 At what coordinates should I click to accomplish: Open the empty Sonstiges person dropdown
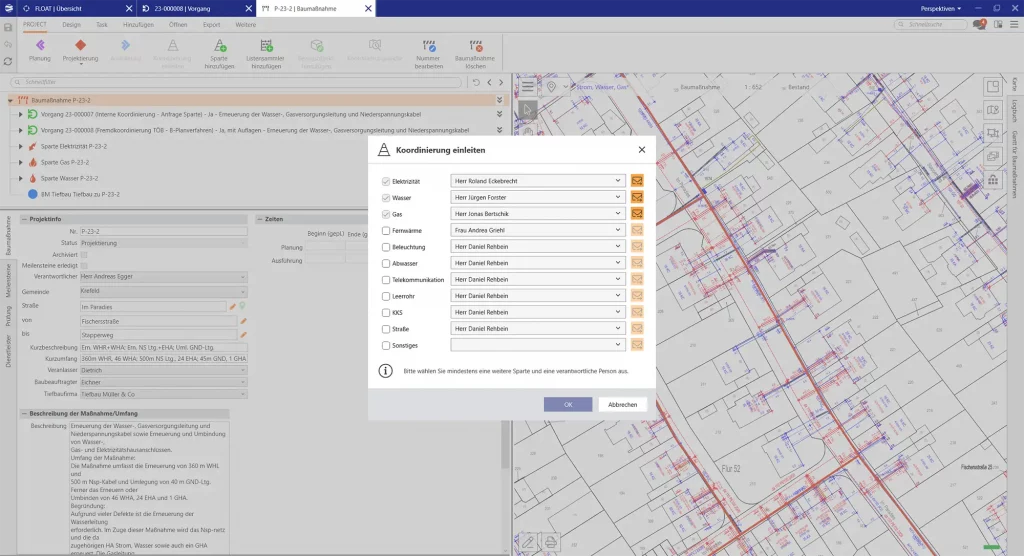coord(538,345)
